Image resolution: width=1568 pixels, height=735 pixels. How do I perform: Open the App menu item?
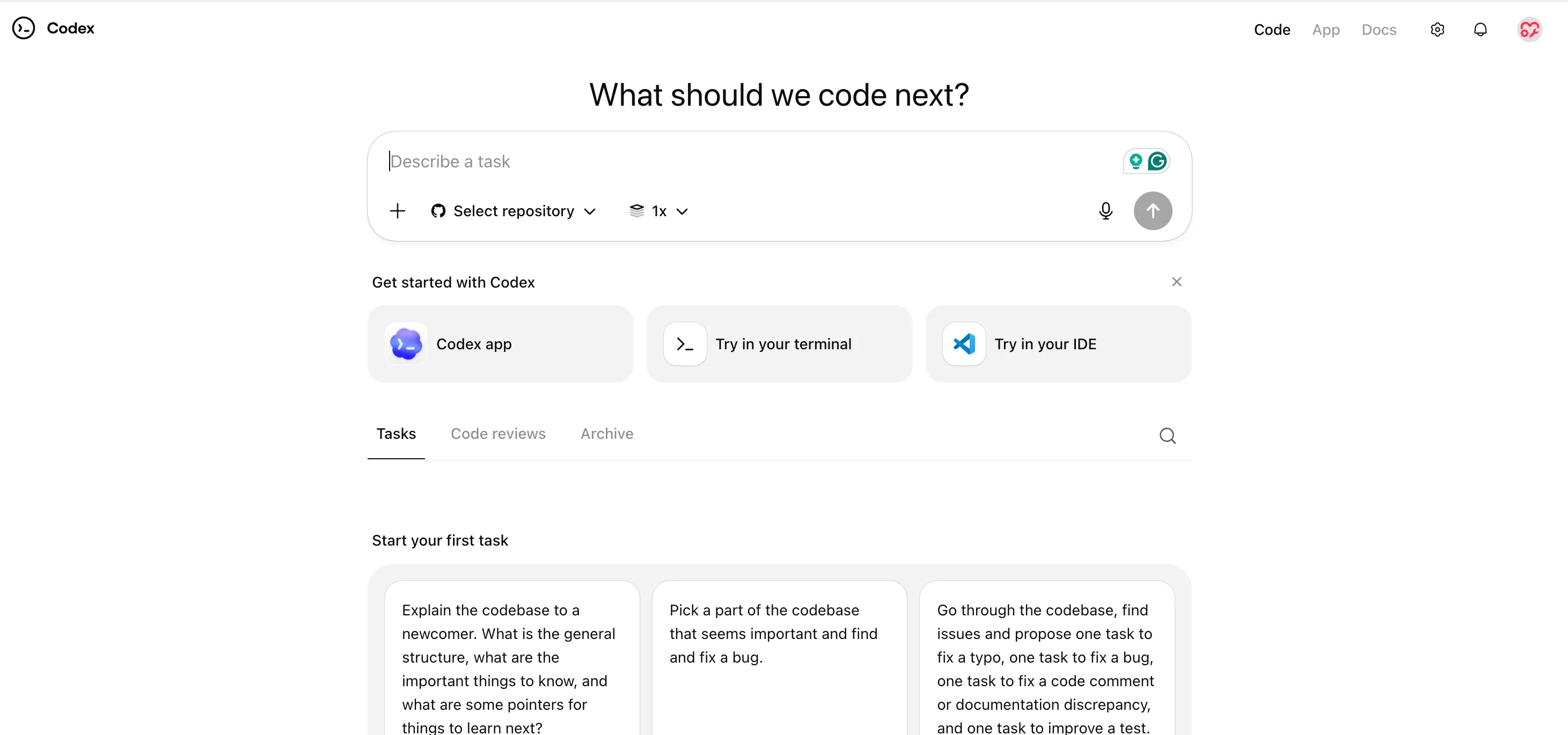click(1326, 29)
